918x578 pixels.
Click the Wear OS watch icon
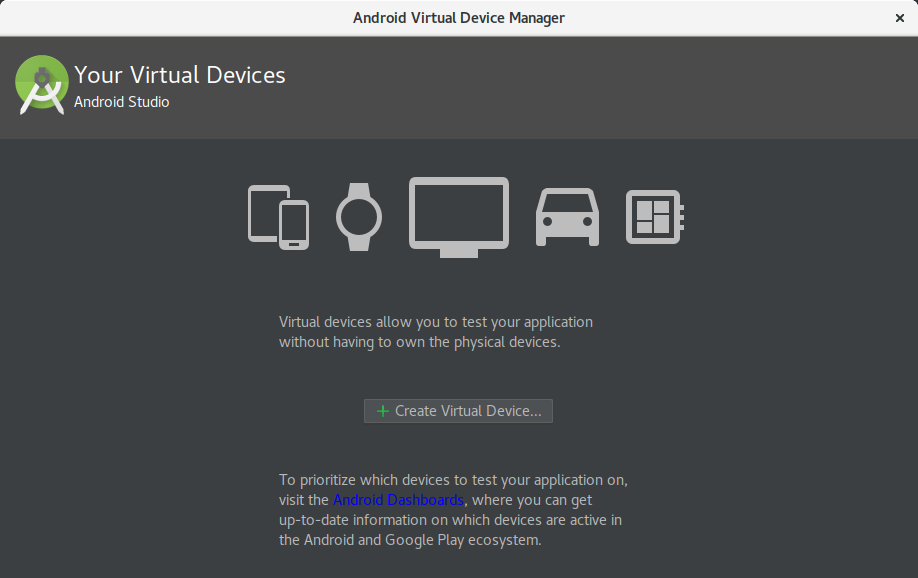click(x=359, y=217)
